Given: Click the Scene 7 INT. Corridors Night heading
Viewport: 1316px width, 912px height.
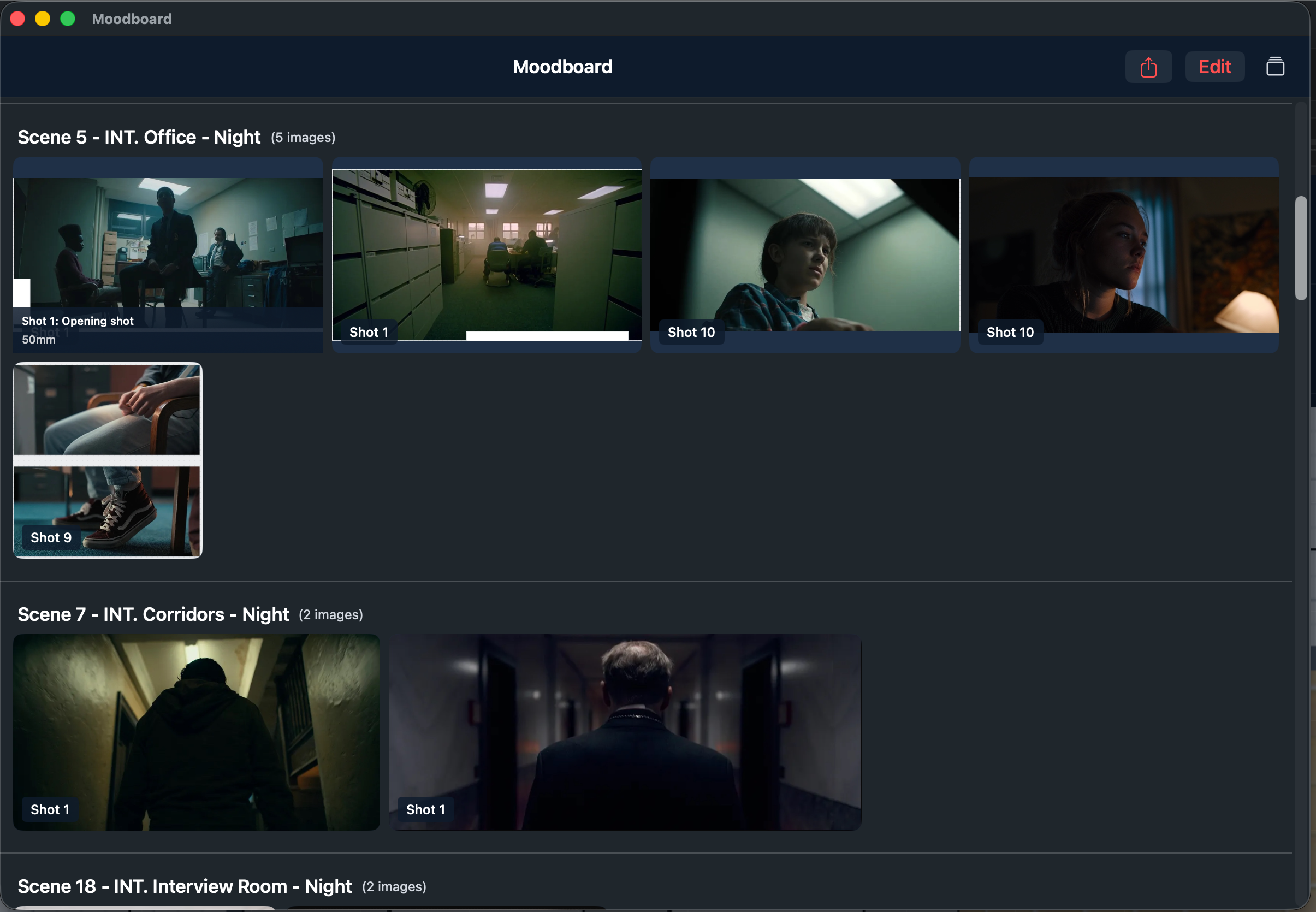Looking at the screenshot, I should coord(153,614).
